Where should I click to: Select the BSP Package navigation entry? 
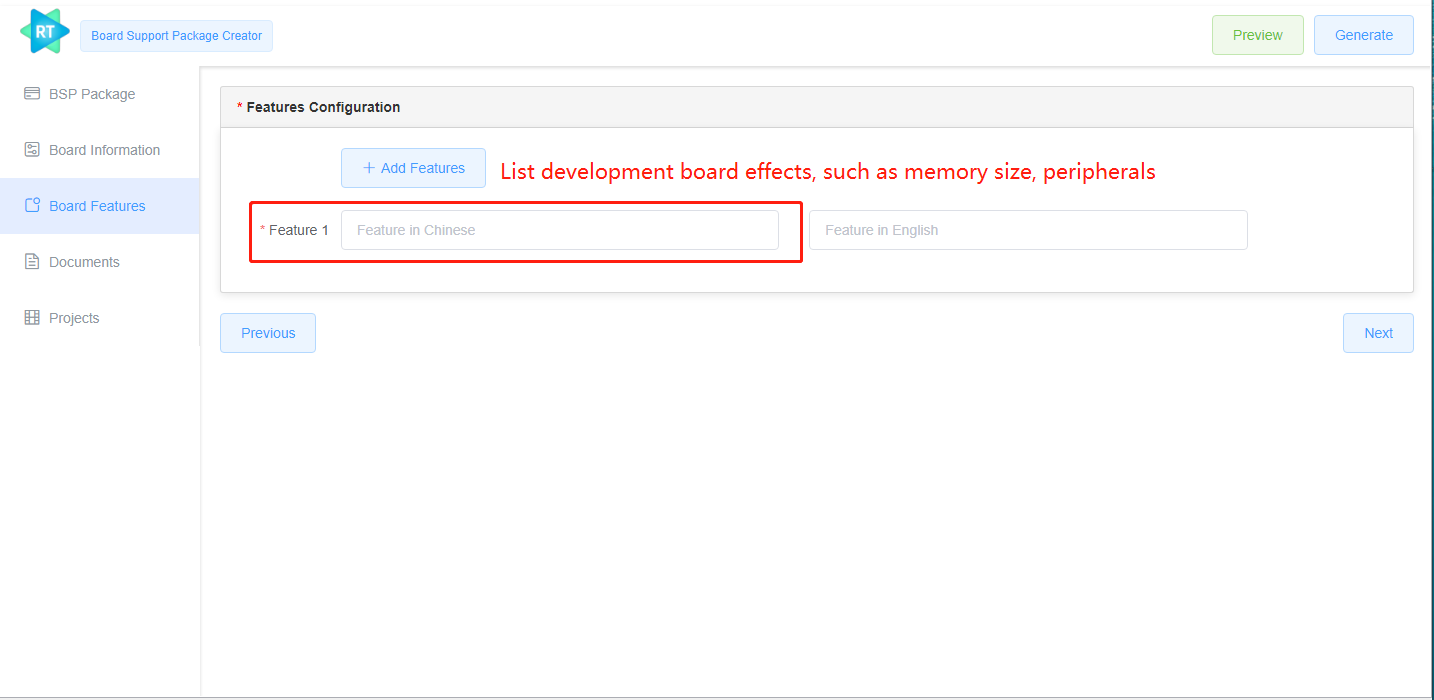pyautogui.click(x=91, y=93)
